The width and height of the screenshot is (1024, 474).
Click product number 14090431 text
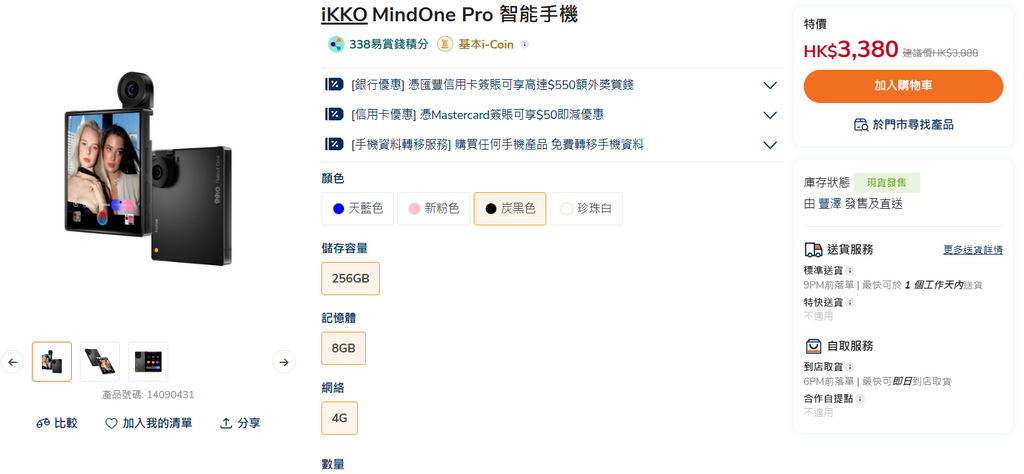tap(148, 395)
